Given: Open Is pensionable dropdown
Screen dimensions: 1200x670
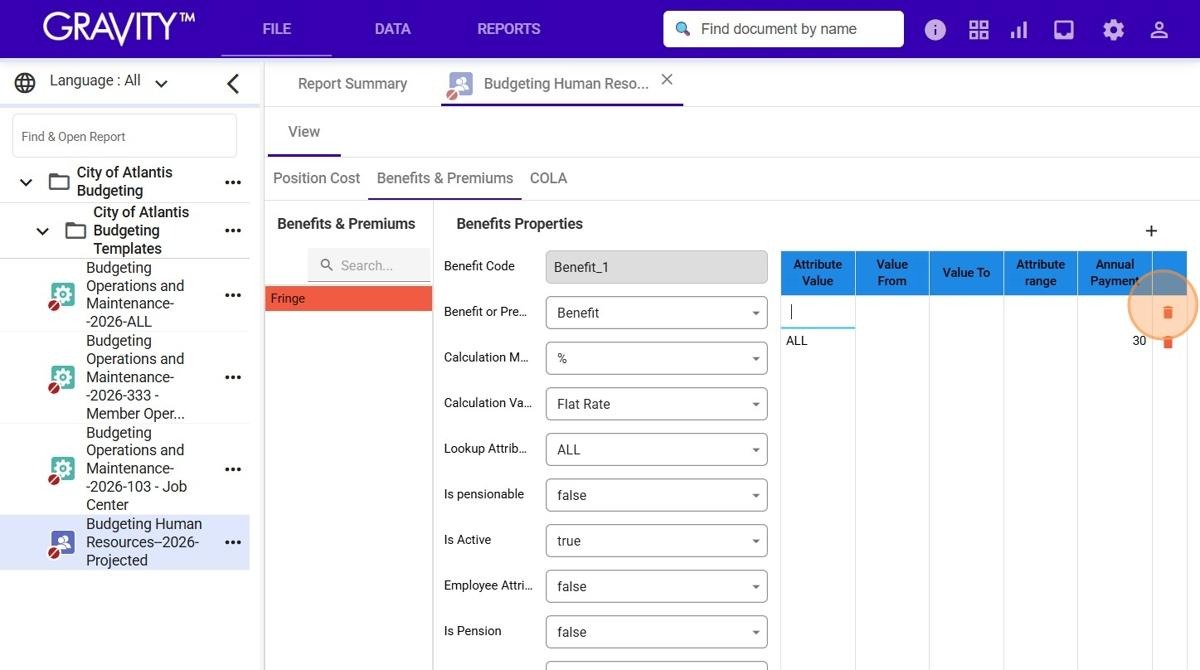Looking at the screenshot, I should 656,495.
